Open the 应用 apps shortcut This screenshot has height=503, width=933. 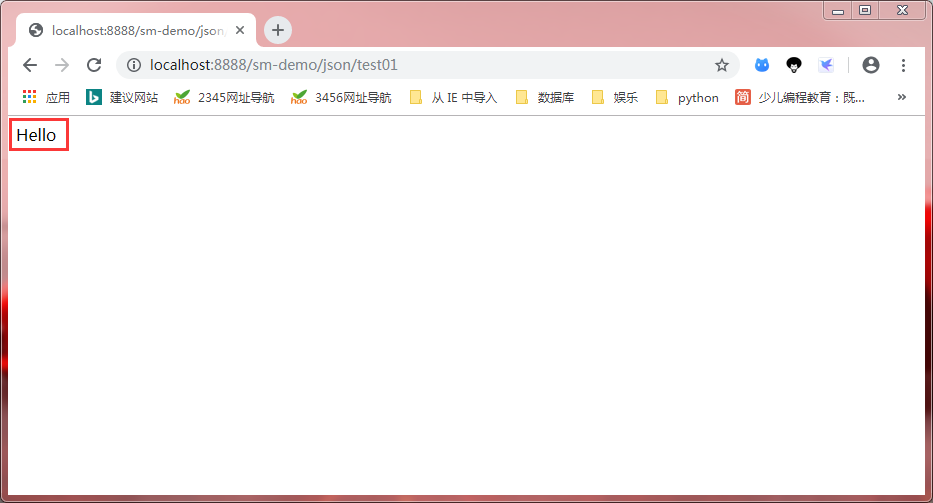[x=46, y=97]
